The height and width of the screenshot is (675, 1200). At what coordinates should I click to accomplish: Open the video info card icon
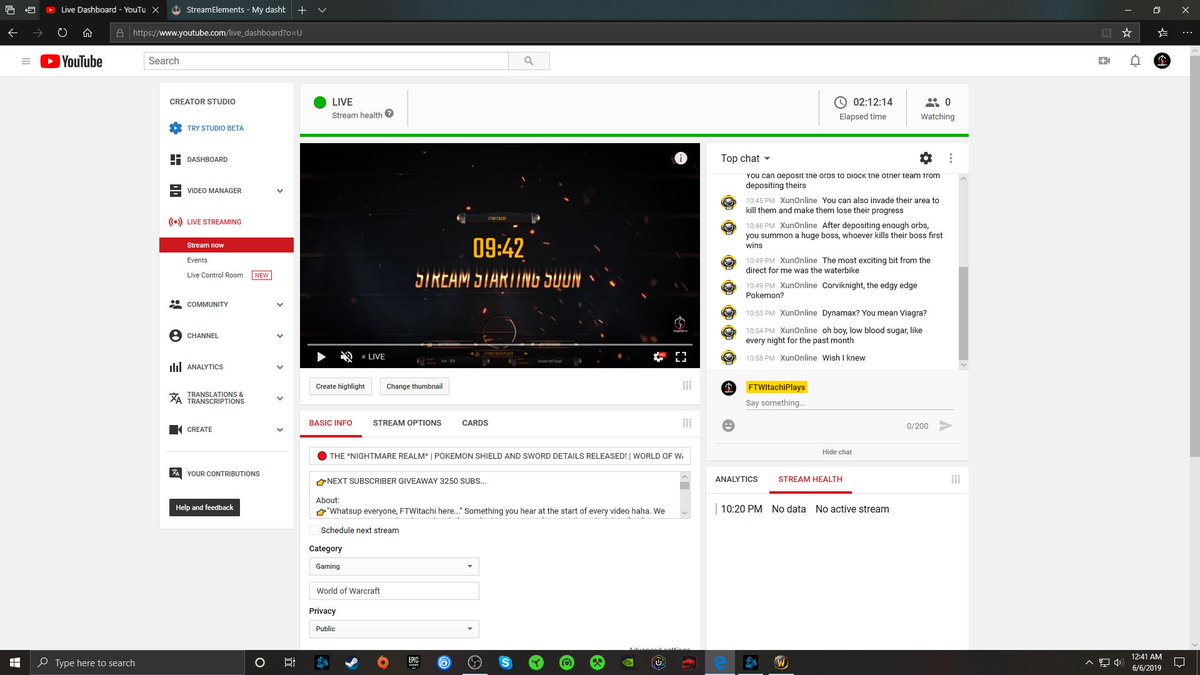click(x=680, y=158)
